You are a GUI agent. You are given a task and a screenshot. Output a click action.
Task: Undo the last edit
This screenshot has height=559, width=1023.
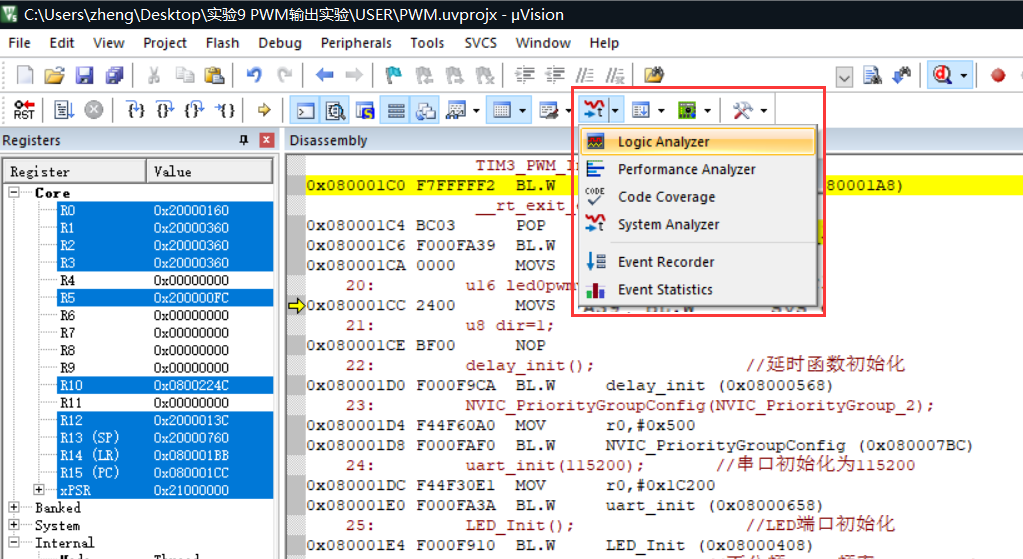(254, 76)
